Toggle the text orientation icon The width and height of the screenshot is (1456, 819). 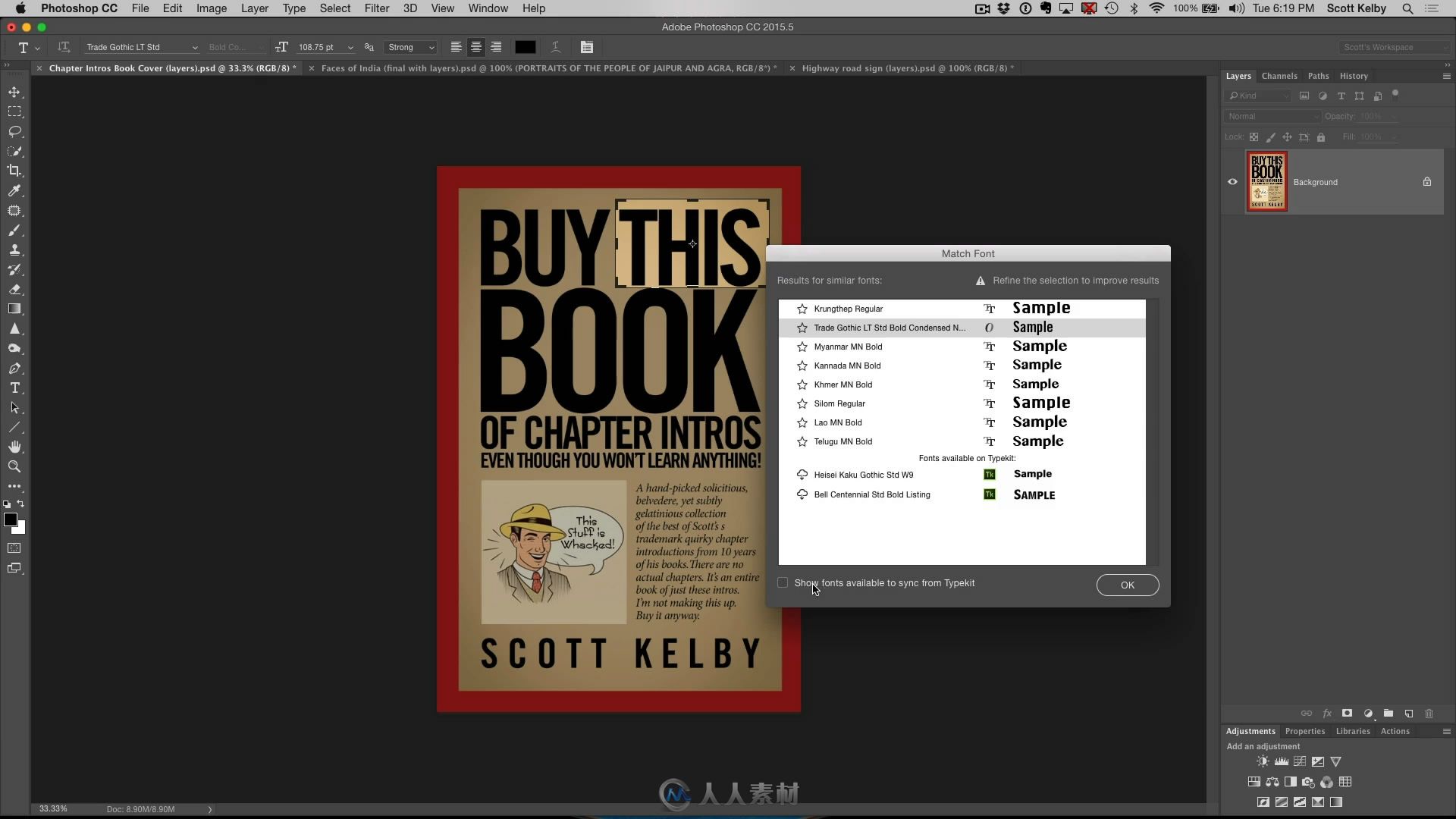tap(64, 47)
